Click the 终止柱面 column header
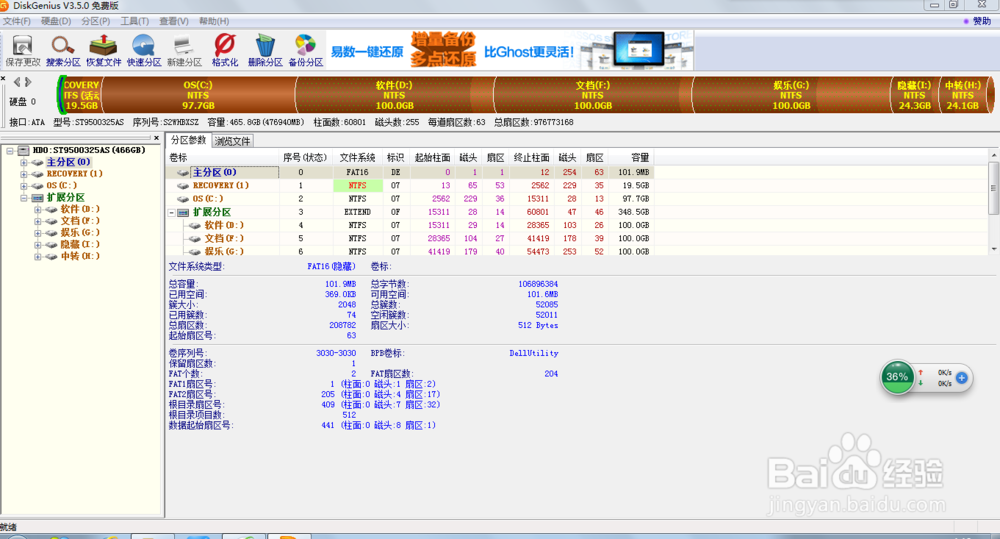 [531, 158]
